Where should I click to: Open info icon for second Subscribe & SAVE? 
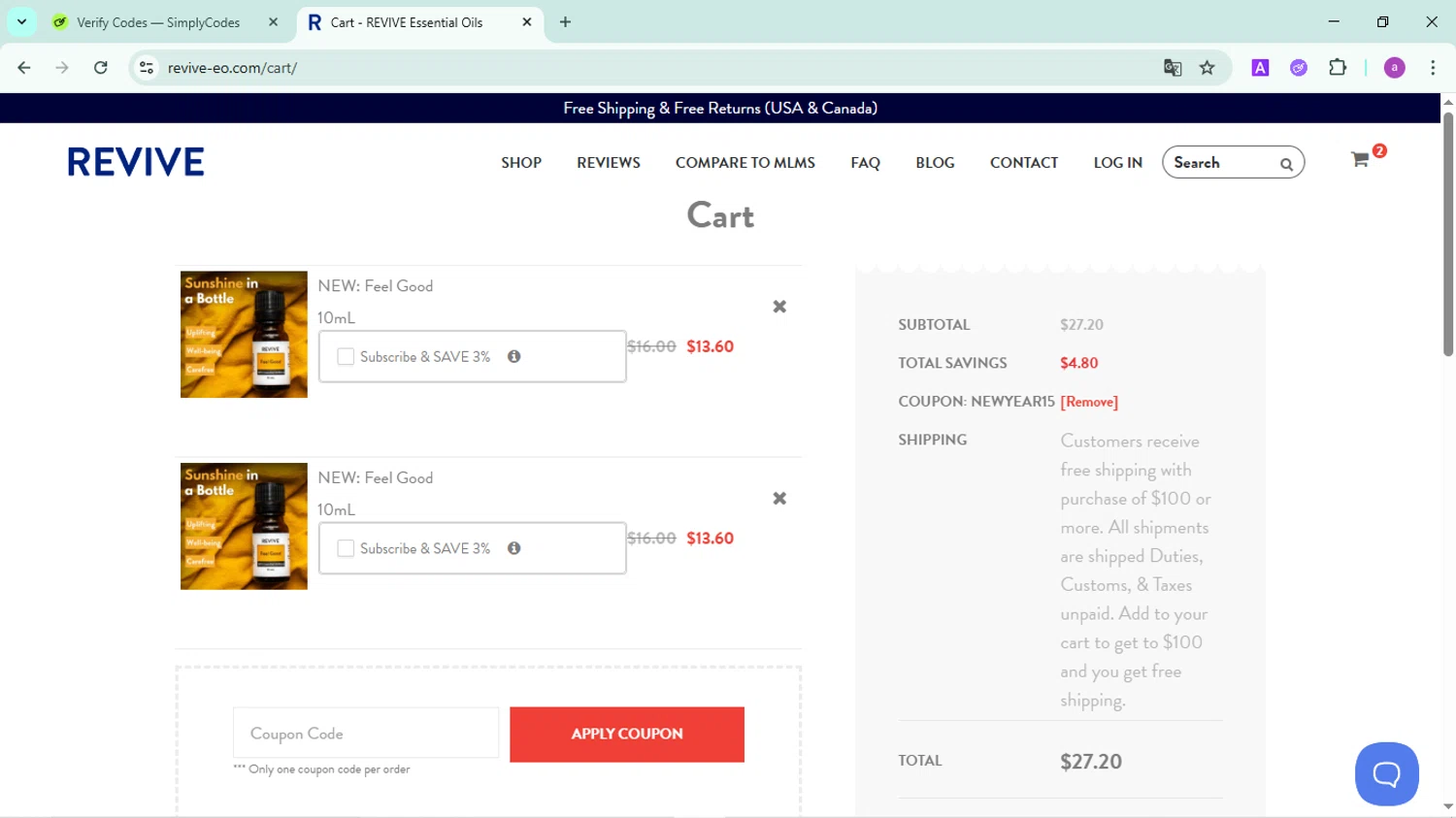(x=514, y=548)
